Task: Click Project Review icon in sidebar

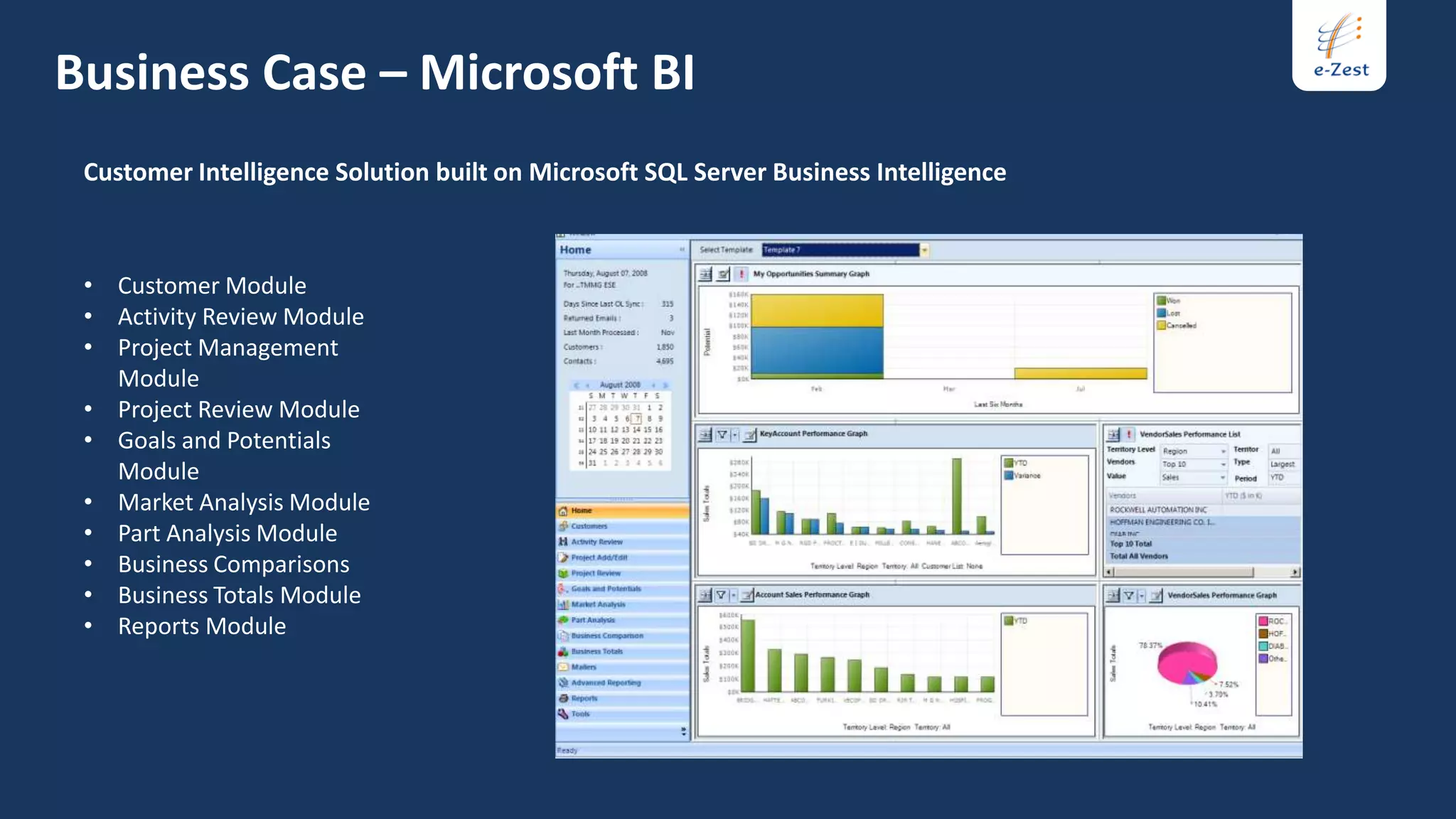Action: click(563, 573)
